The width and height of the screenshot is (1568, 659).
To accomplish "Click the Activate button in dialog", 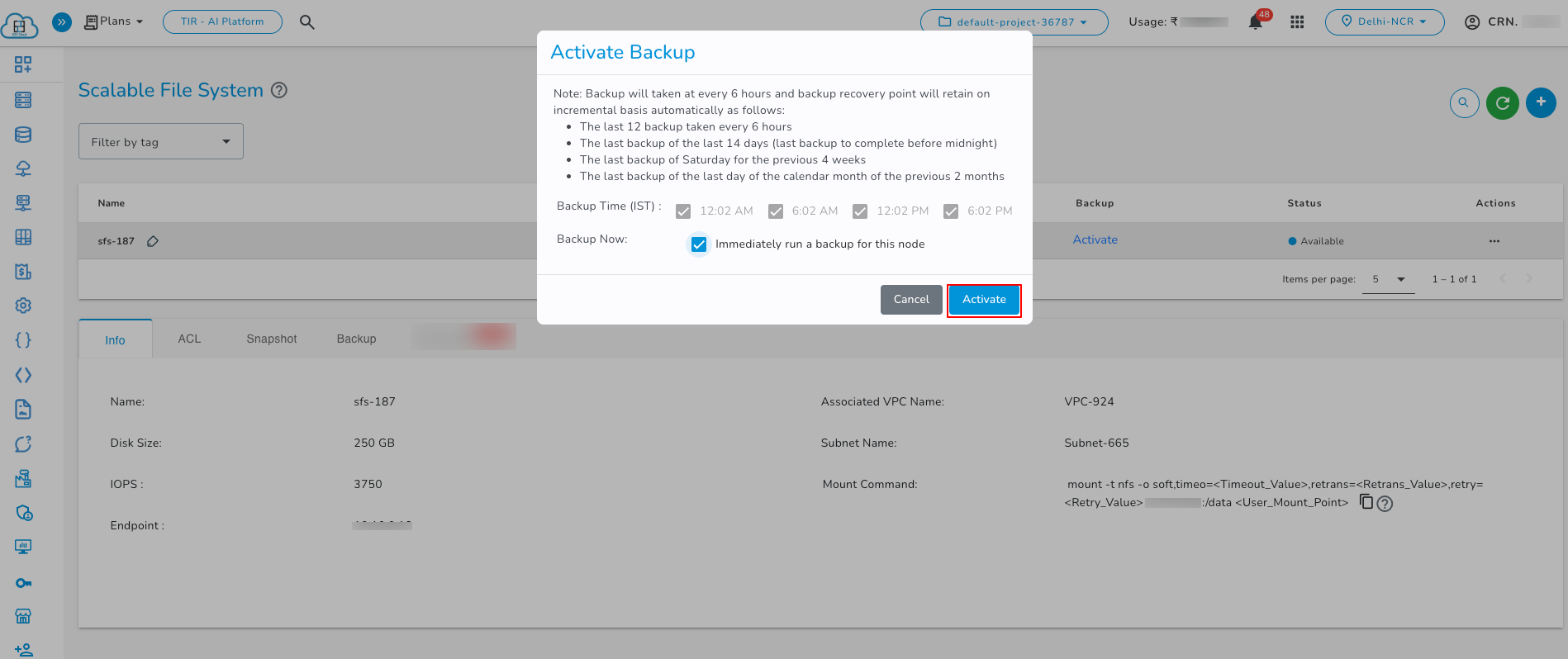I will tap(984, 300).
